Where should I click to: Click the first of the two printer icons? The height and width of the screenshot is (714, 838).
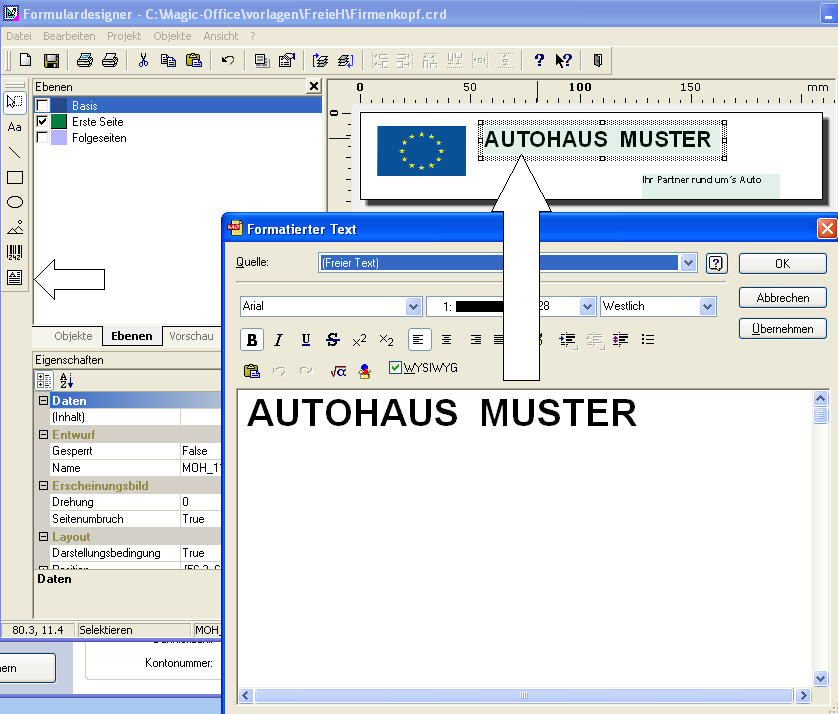[84, 60]
